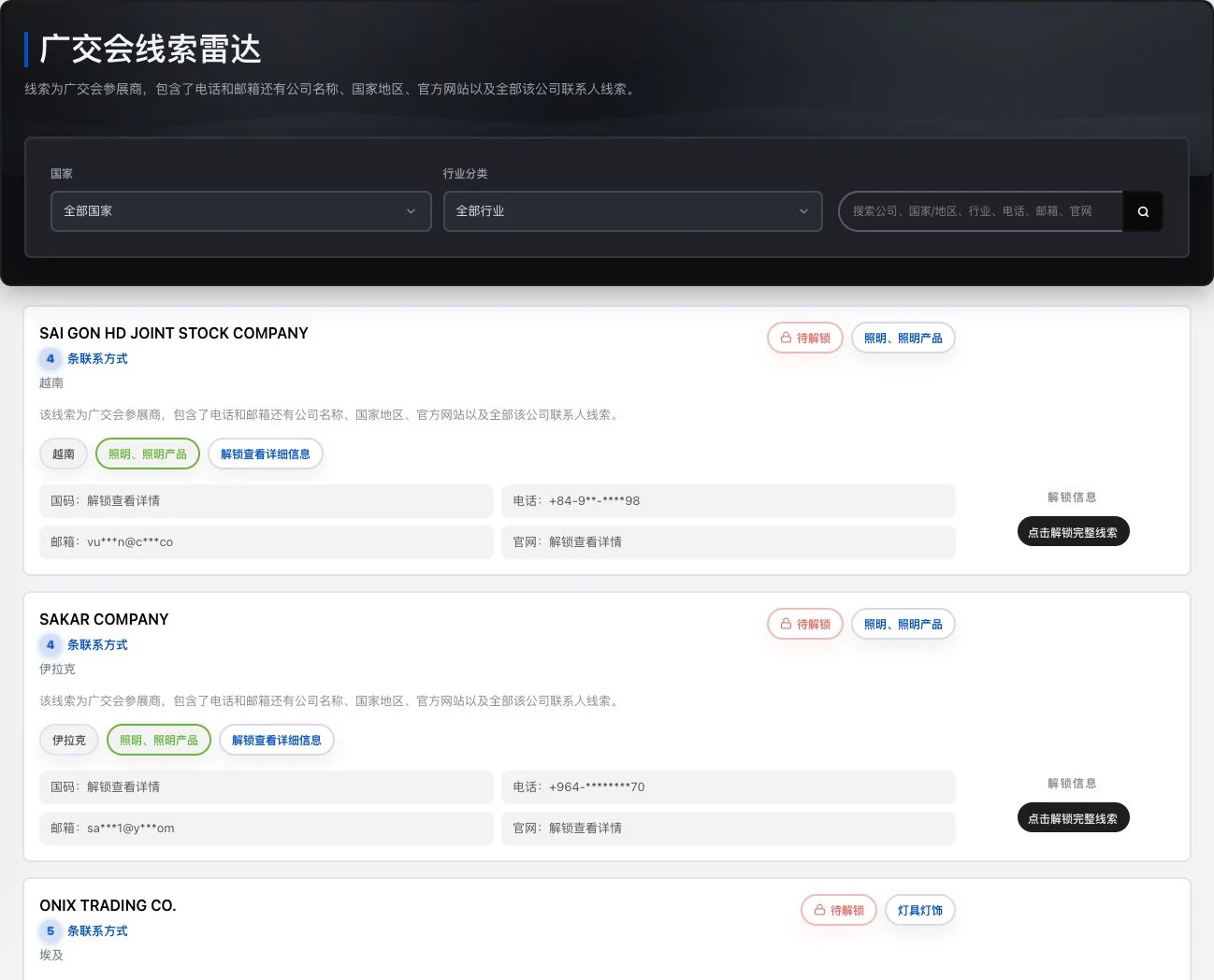Image resolution: width=1214 pixels, height=980 pixels.
Task: Click the search magnifier icon button
Action: click(1143, 211)
